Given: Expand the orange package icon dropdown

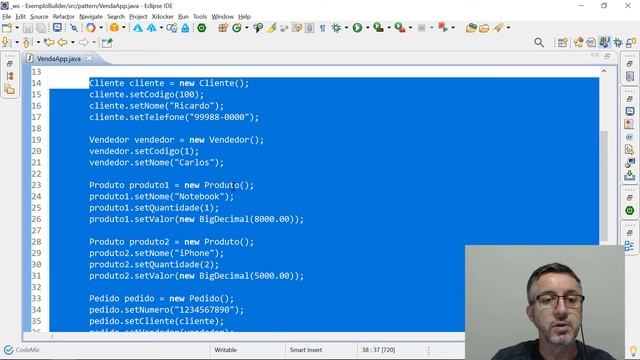Looking at the screenshot, I should click(124, 28).
